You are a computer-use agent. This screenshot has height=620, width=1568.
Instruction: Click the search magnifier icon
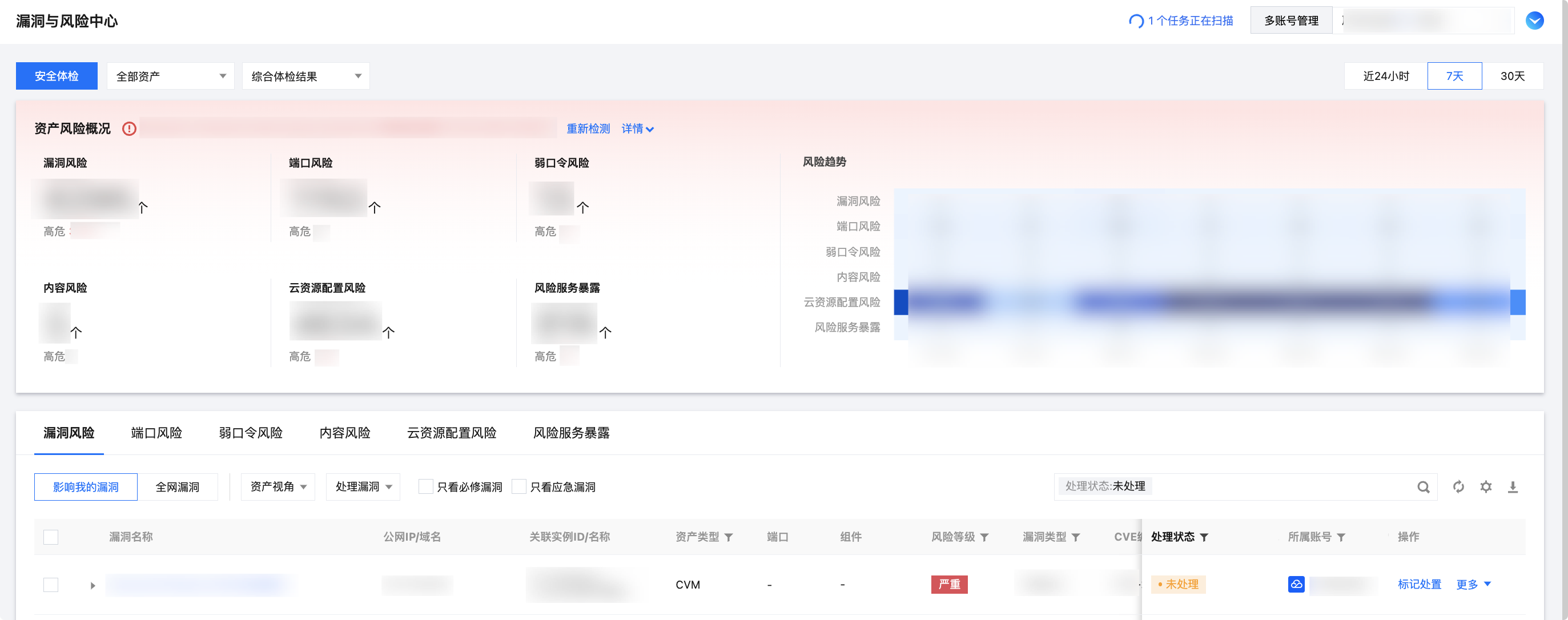coord(1422,487)
